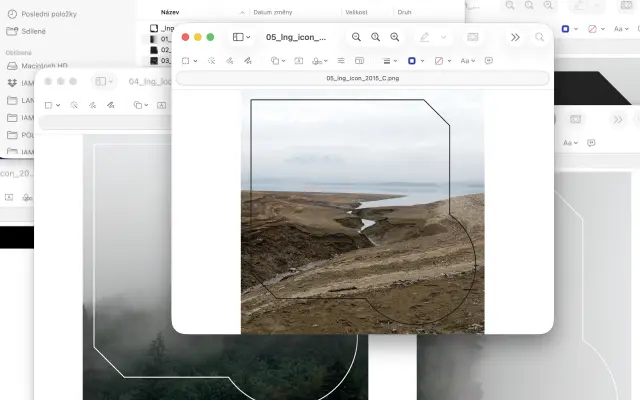
Task: Sort Finder list by Název column
Action: click(x=170, y=12)
